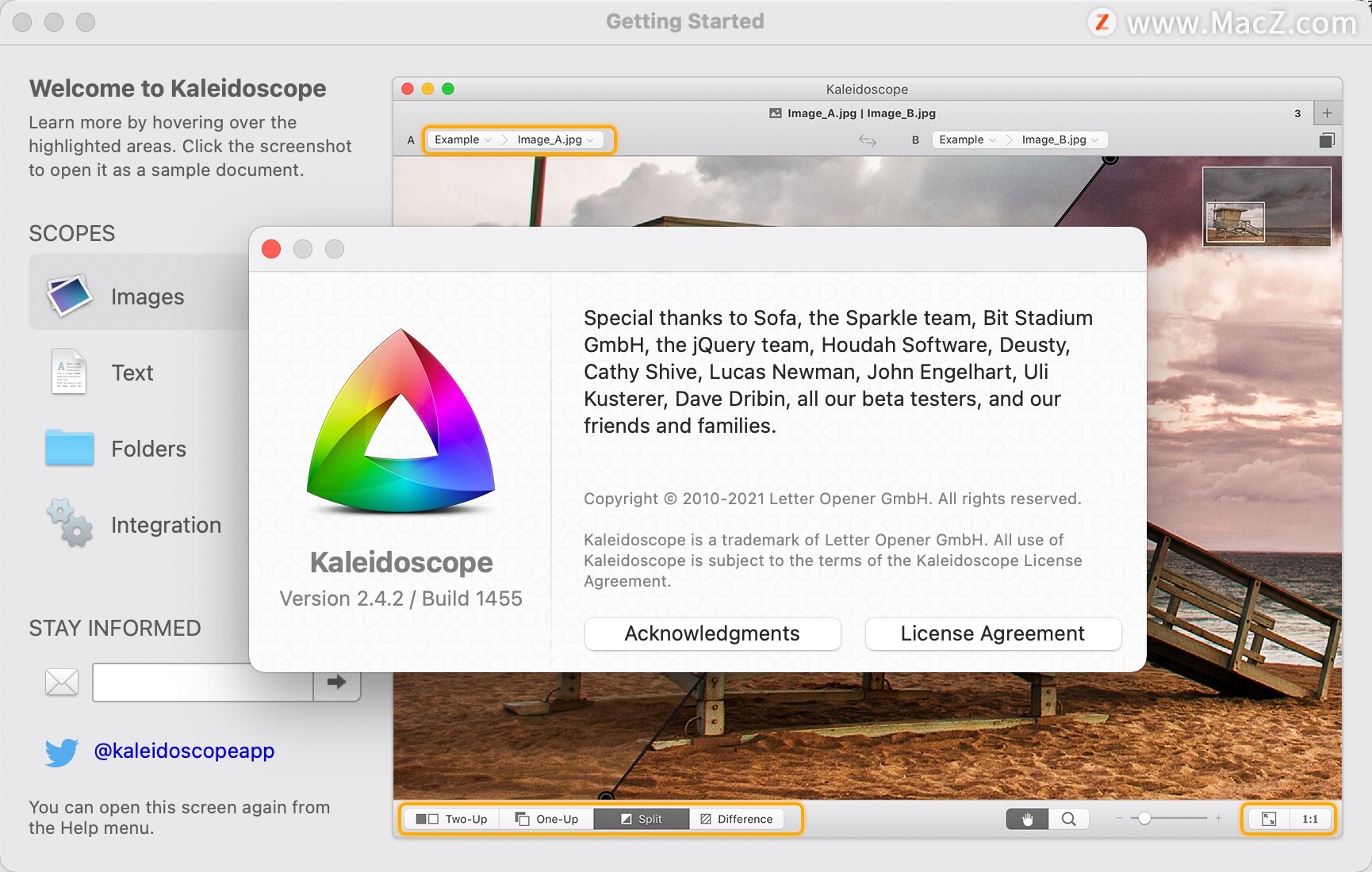
Task: Click the copyright Letter Opener GmbH line
Action: tap(832, 499)
